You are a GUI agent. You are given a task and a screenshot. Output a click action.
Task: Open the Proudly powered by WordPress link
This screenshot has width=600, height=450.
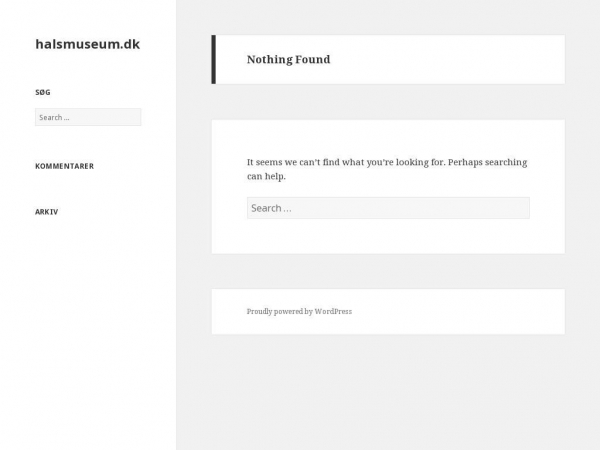coord(299,311)
